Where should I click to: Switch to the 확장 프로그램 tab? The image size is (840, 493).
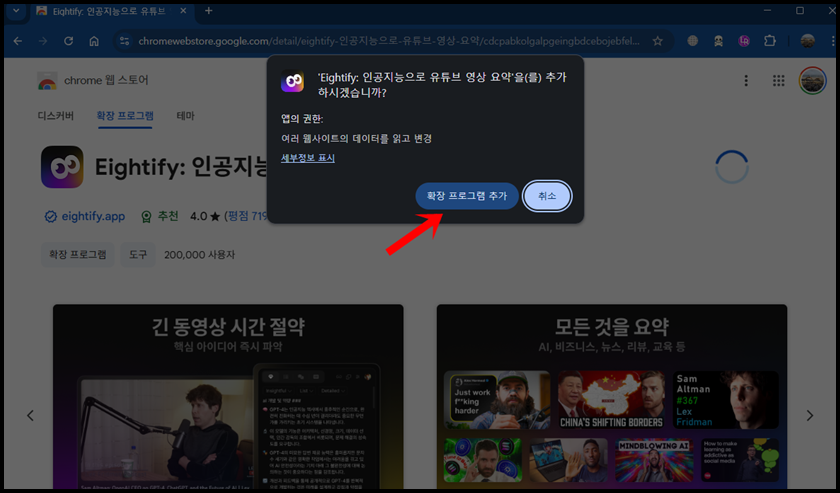pyautogui.click(x=125, y=116)
